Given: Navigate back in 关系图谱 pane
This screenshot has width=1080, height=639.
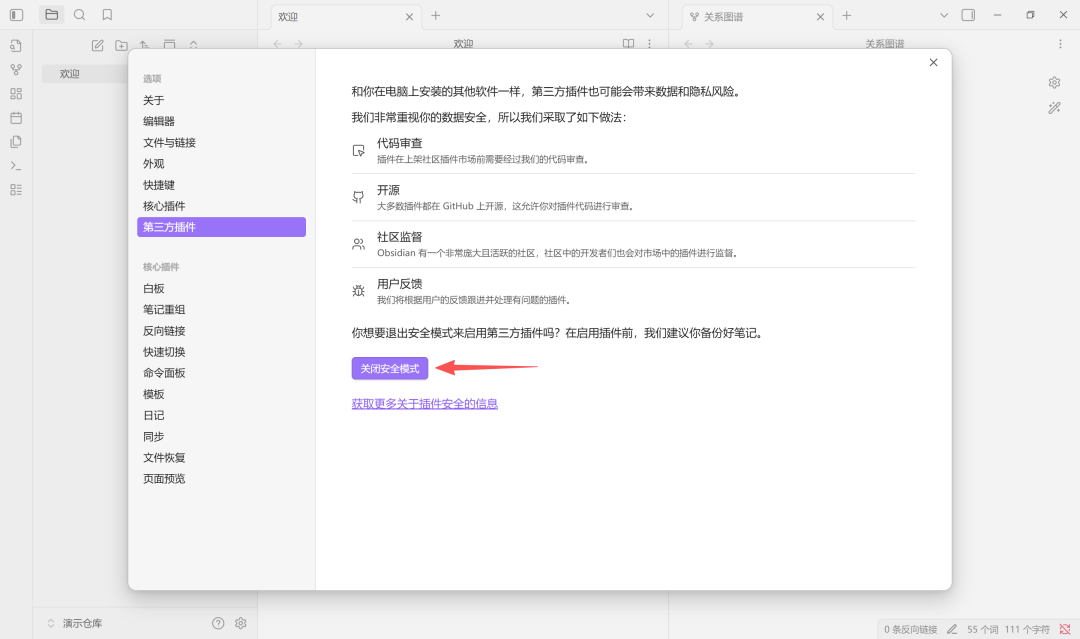Looking at the screenshot, I should click(x=688, y=43).
